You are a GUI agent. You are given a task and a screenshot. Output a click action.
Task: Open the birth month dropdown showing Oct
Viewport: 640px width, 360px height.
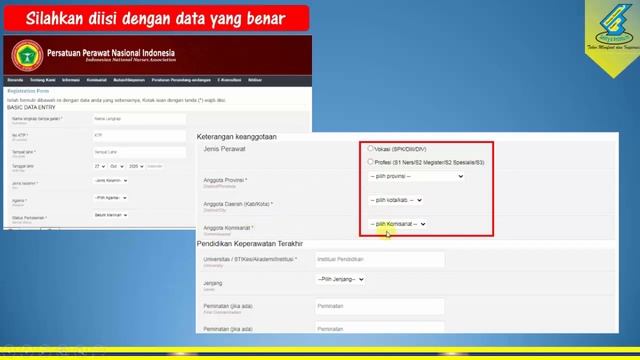pos(117,167)
